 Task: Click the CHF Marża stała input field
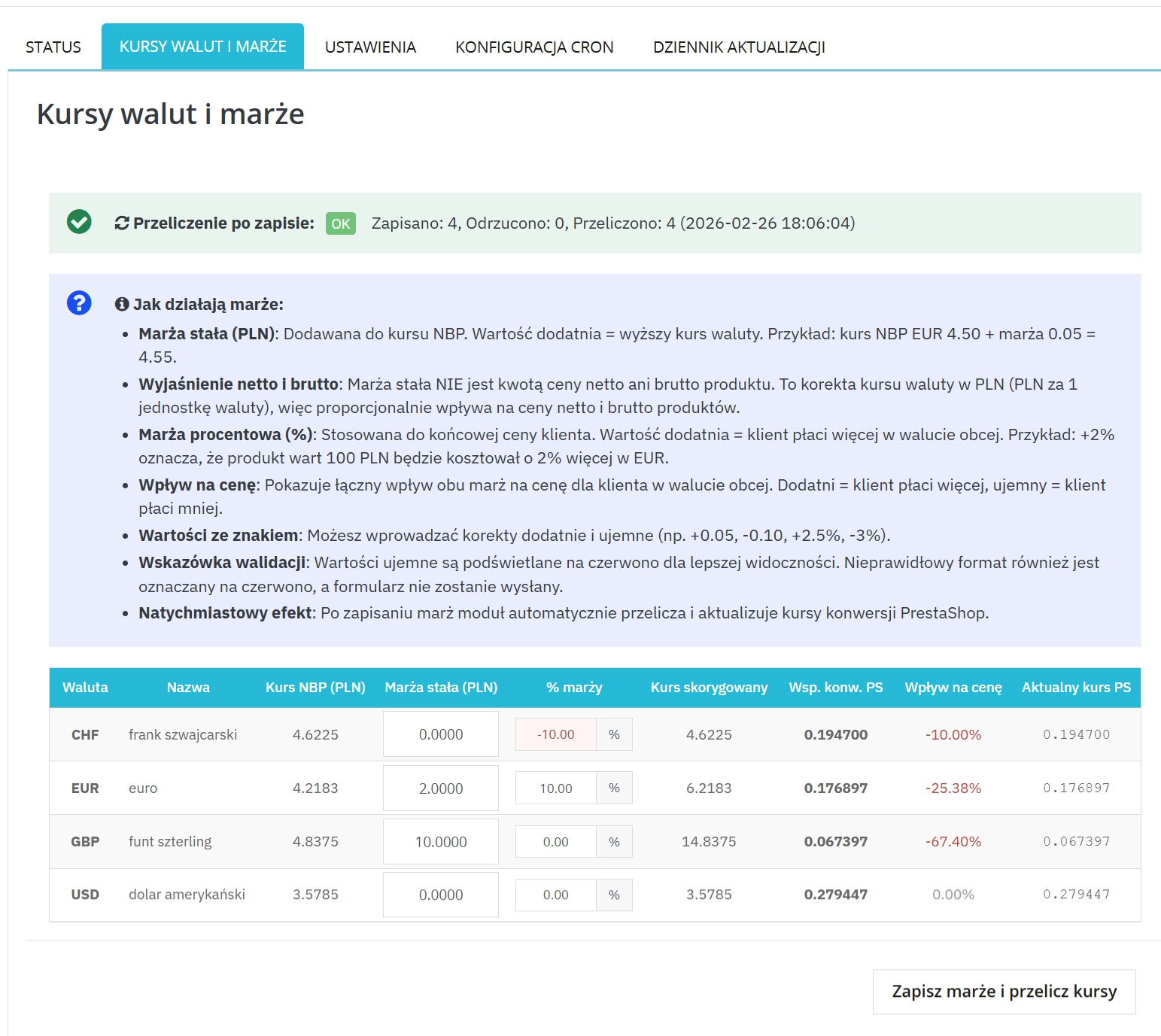(440, 734)
